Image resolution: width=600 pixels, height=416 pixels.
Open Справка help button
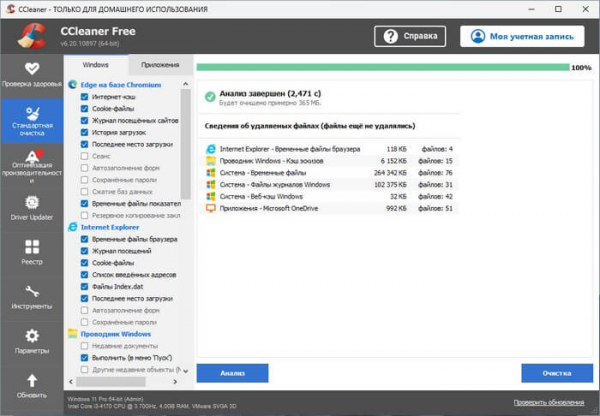(410, 36)
